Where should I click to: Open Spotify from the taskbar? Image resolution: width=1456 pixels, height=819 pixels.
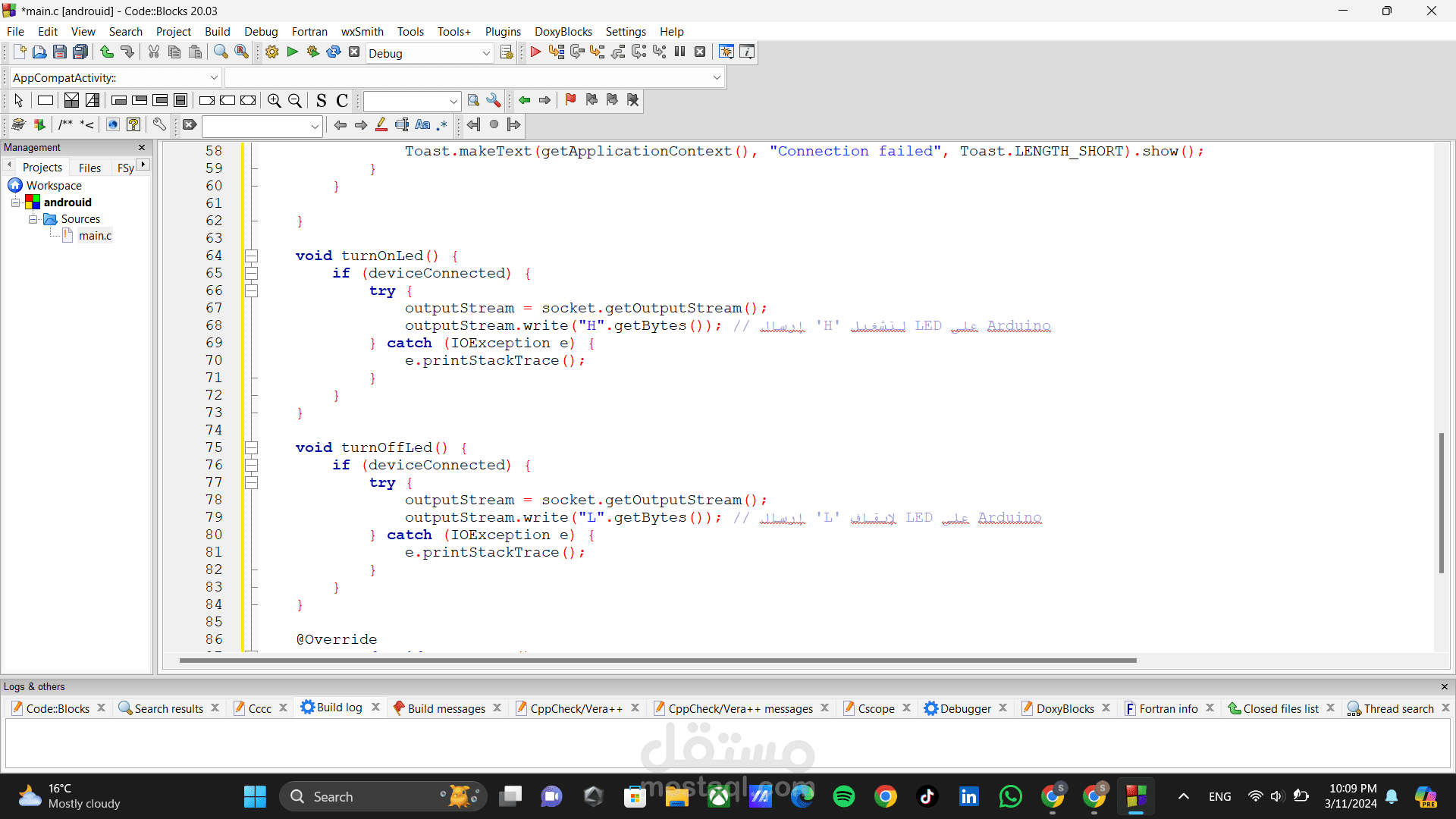844,796
